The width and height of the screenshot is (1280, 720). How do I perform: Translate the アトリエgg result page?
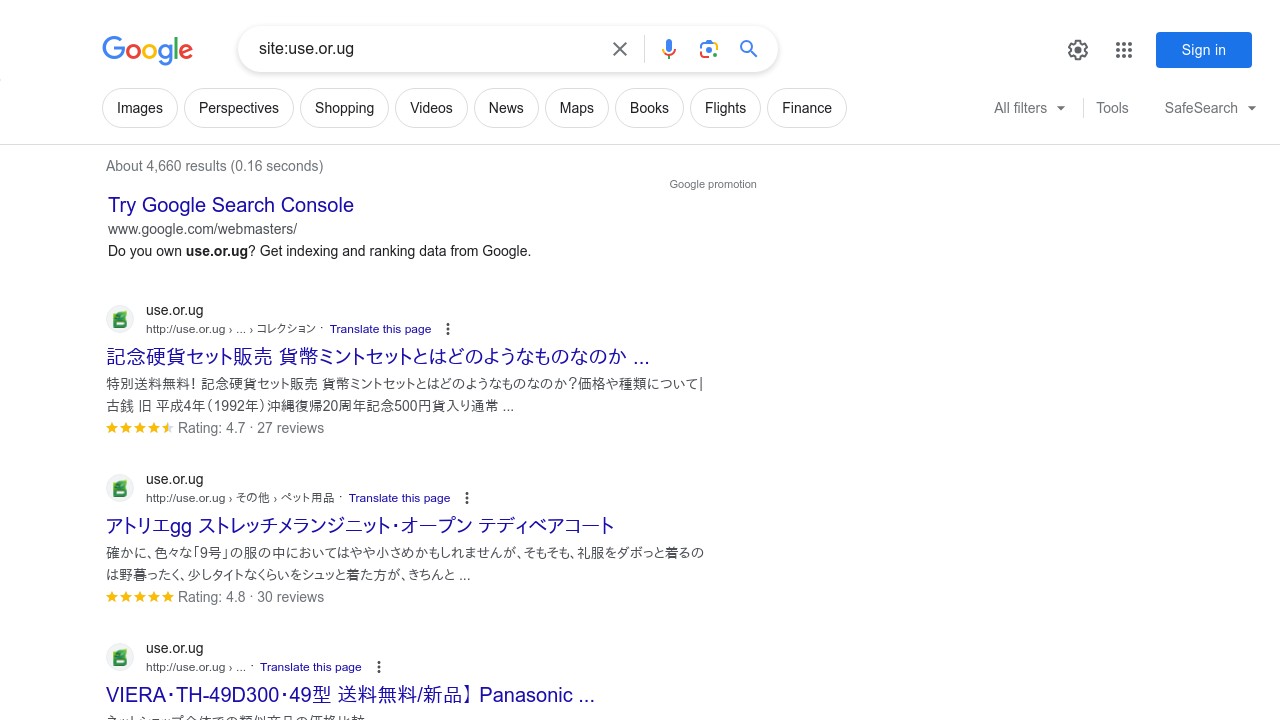click(399, 498)
